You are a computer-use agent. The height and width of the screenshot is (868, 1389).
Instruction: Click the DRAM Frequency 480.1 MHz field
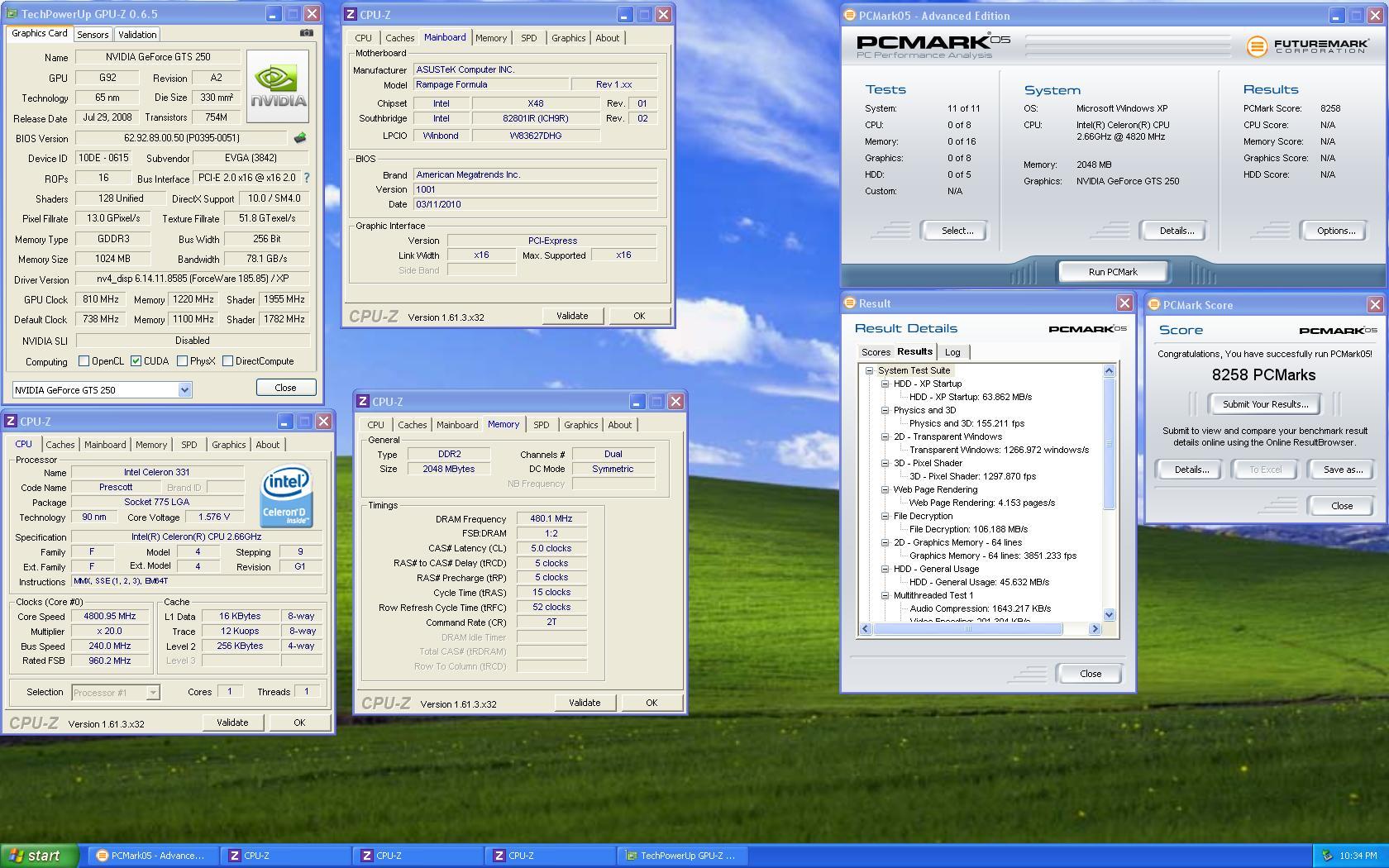pyautogui.click(x=551, y=518)
